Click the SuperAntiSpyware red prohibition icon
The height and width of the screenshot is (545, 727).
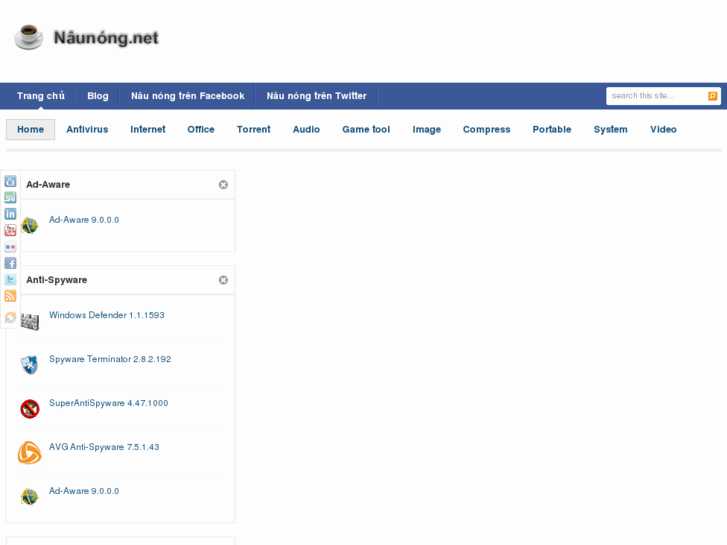point(30,409)
